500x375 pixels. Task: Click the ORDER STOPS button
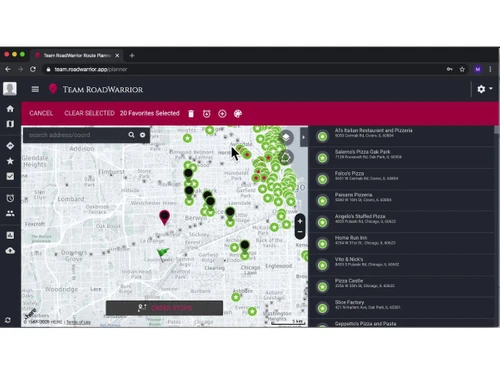164,308
